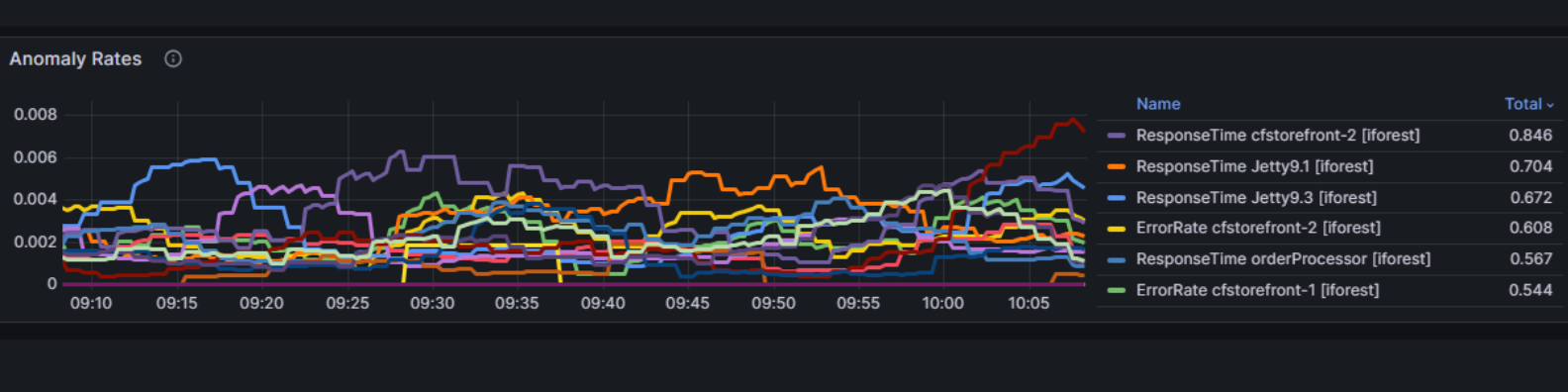Viewport: 1568px width, 392px height.
Task: Open color picker for ErrorRate cfstorefront-2 yellow swatch
Action: [x=1117, y=228]
